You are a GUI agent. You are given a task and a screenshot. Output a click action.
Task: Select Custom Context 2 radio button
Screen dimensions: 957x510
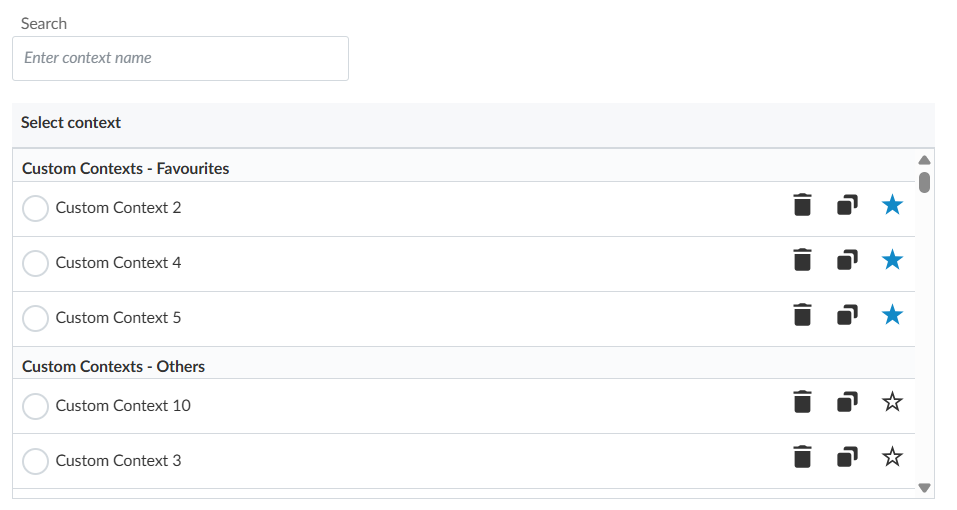(35, 208)
